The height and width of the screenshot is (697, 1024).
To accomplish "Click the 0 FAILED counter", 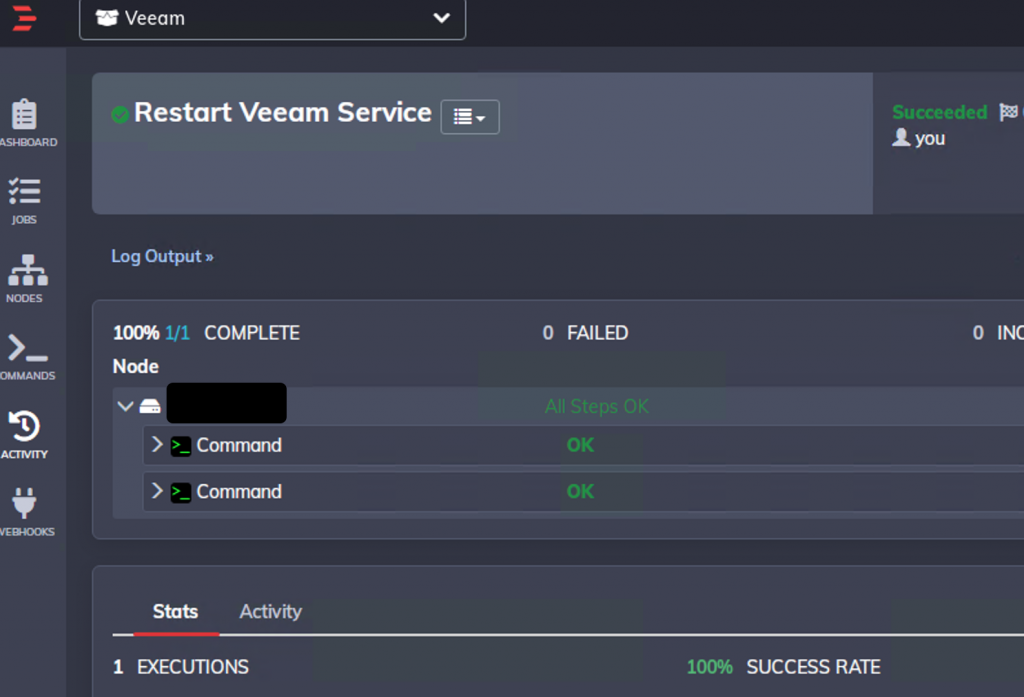I will point(585,333).
